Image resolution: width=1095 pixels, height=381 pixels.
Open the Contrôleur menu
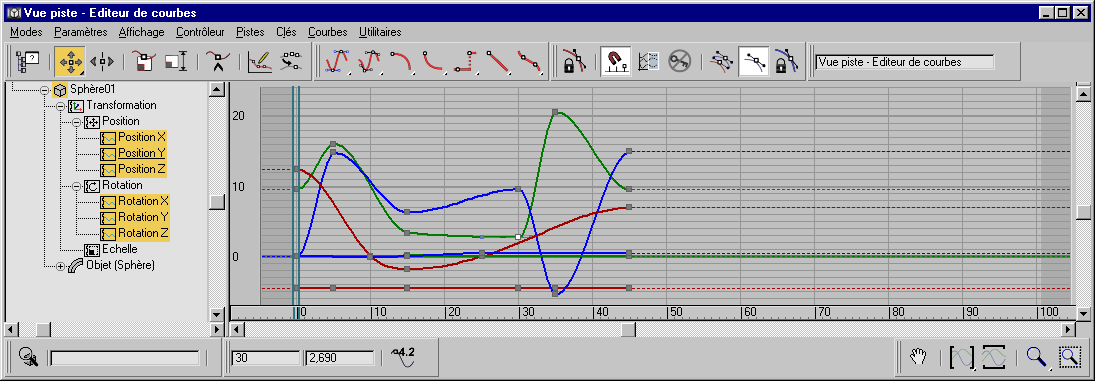point(200,32)
